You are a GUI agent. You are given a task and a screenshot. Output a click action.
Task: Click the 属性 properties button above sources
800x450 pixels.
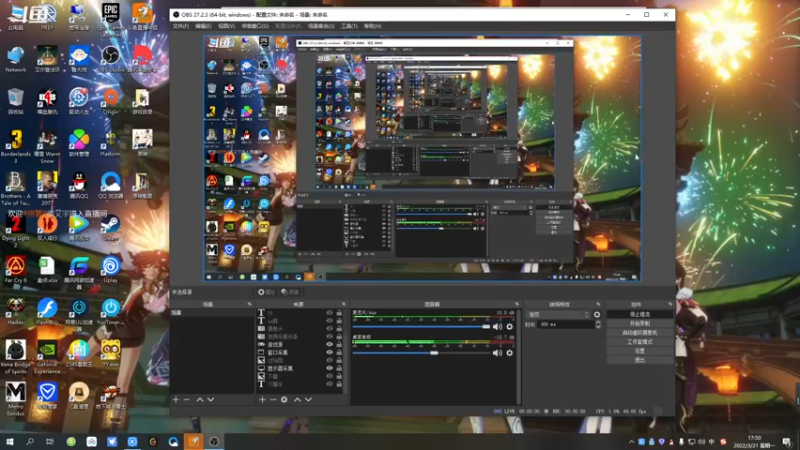pos(266,292)
